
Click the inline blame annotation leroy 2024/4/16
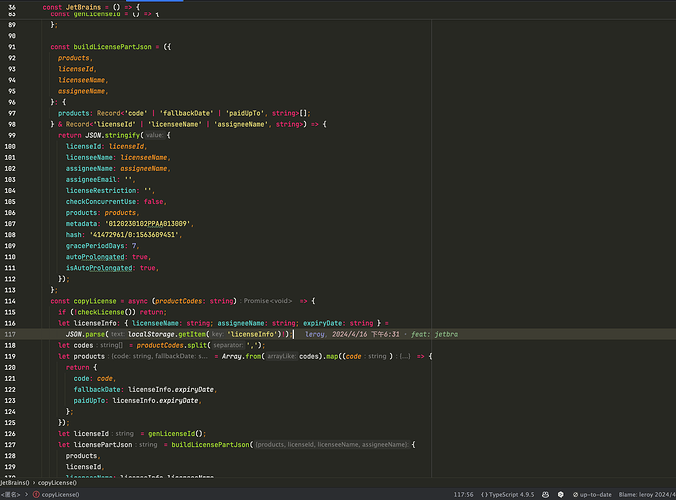(382, 334)
